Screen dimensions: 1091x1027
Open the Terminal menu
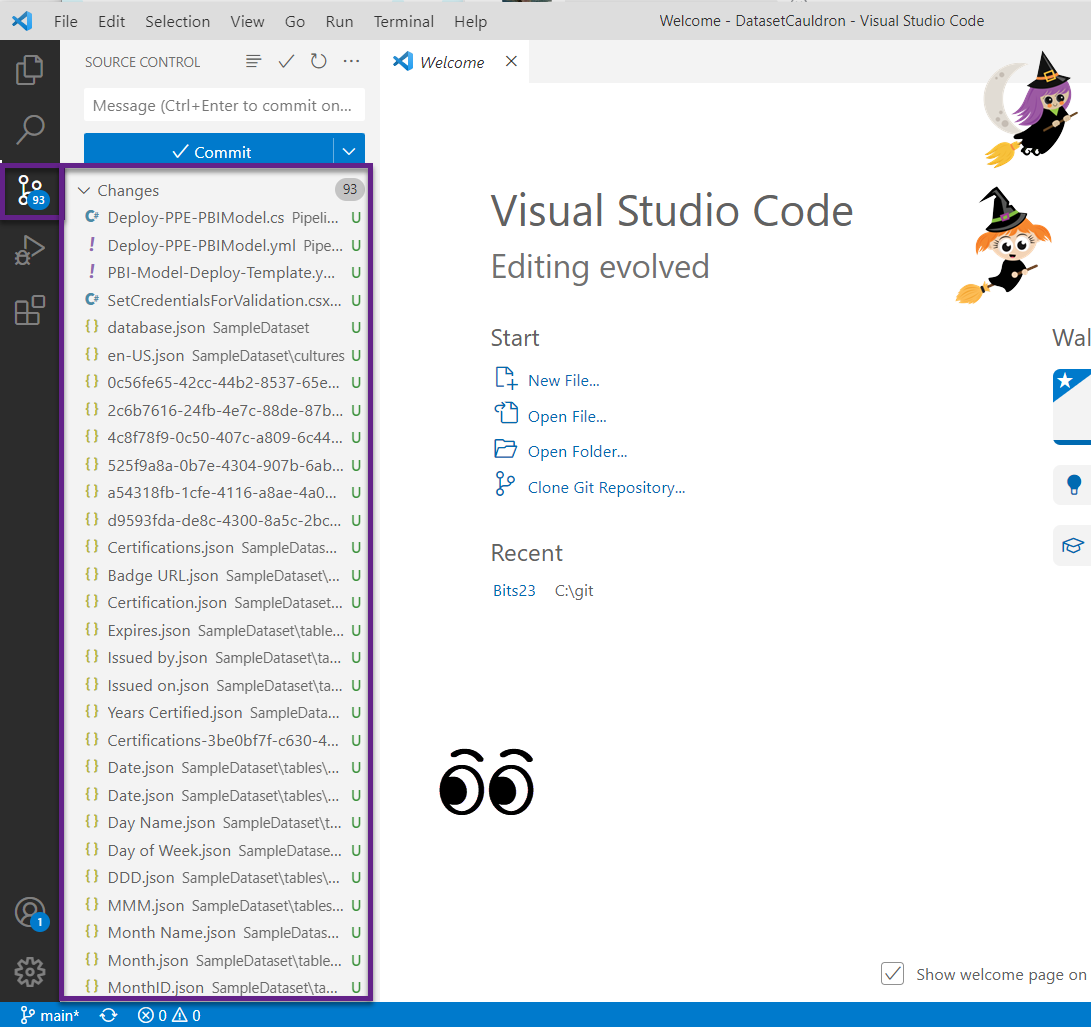tap(403, 21)
